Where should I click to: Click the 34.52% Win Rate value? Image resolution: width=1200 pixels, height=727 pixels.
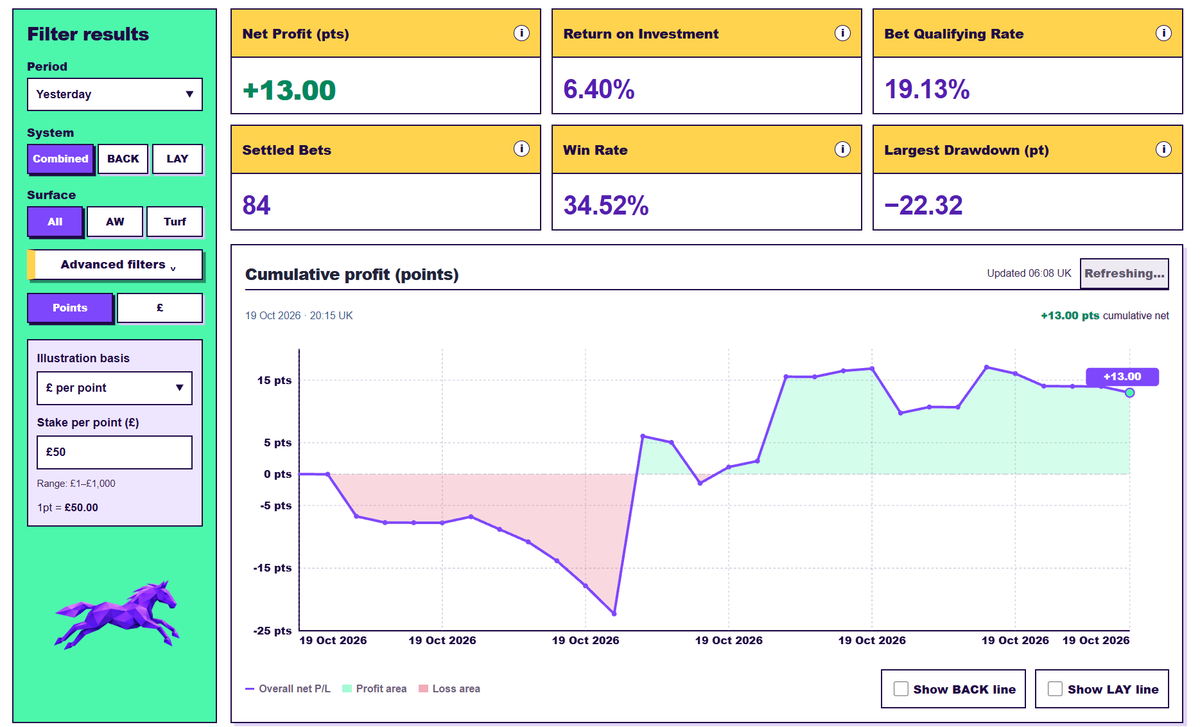(x=606, y=206)
